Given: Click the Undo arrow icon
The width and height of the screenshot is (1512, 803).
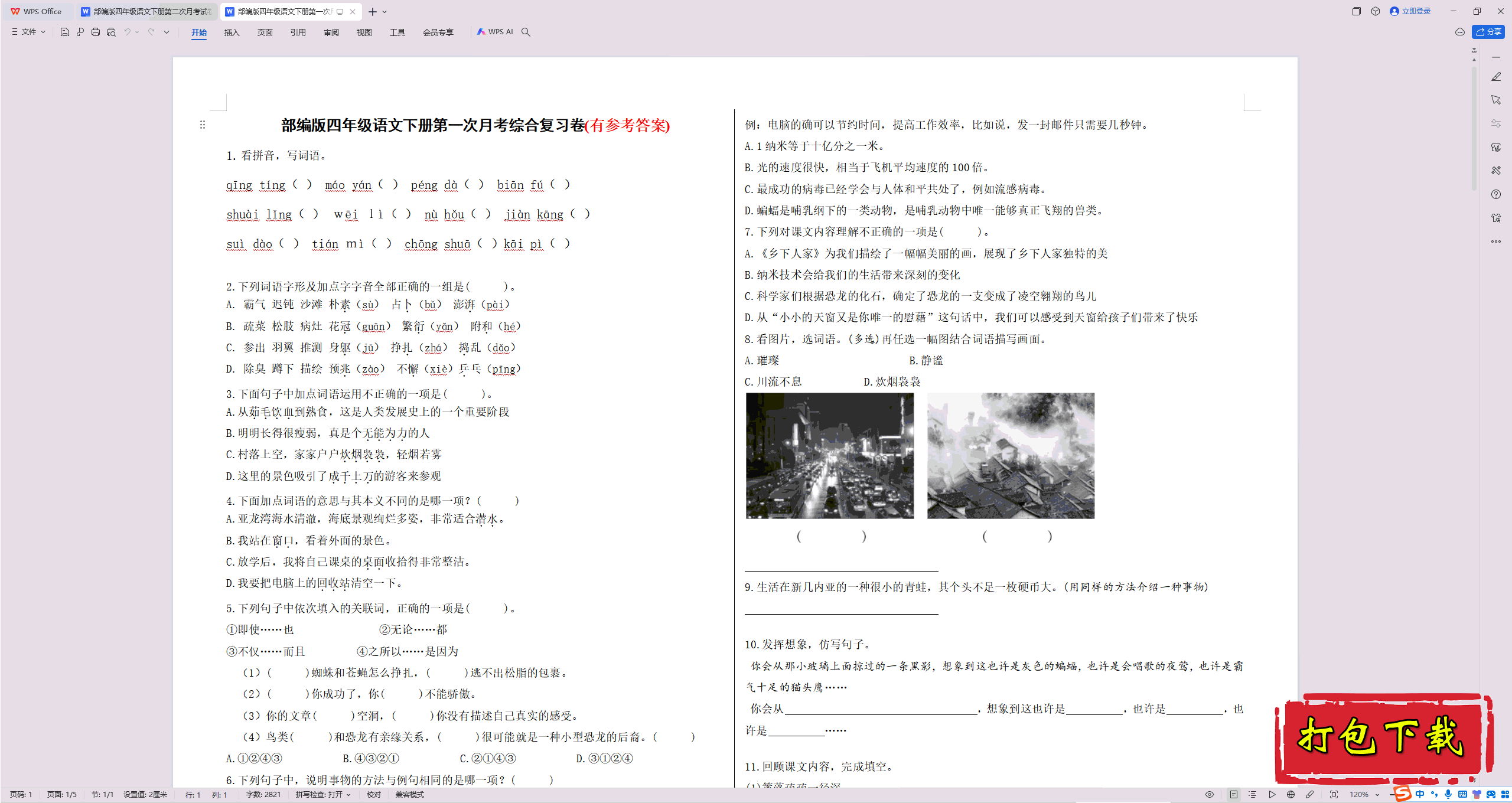Looking at the screenshot, I should (x=127, y=32).
